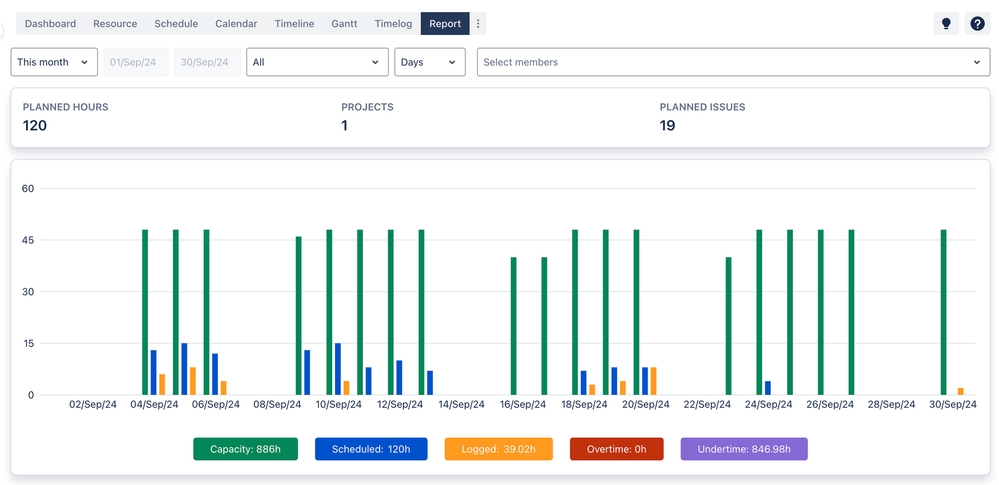Open the Resource tab
The image size is (999, 485).
[x=115, y=24]
